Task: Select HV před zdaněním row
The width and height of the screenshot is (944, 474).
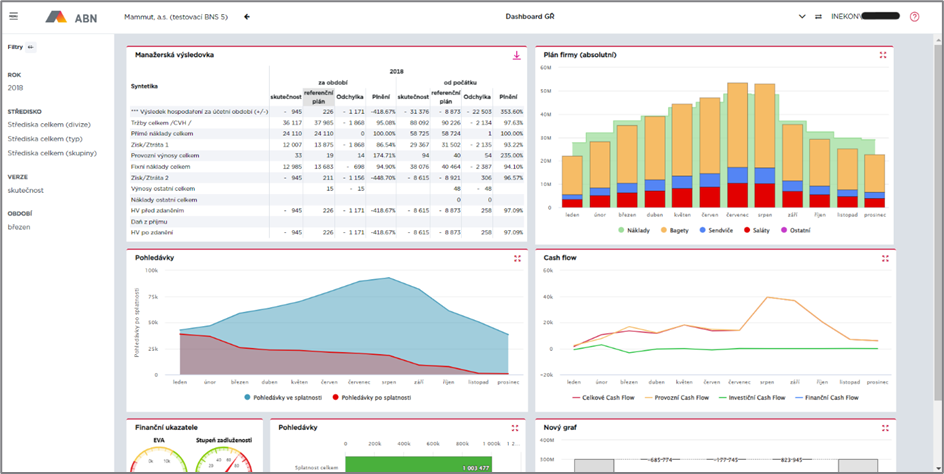Action: (x=327, y=210)
